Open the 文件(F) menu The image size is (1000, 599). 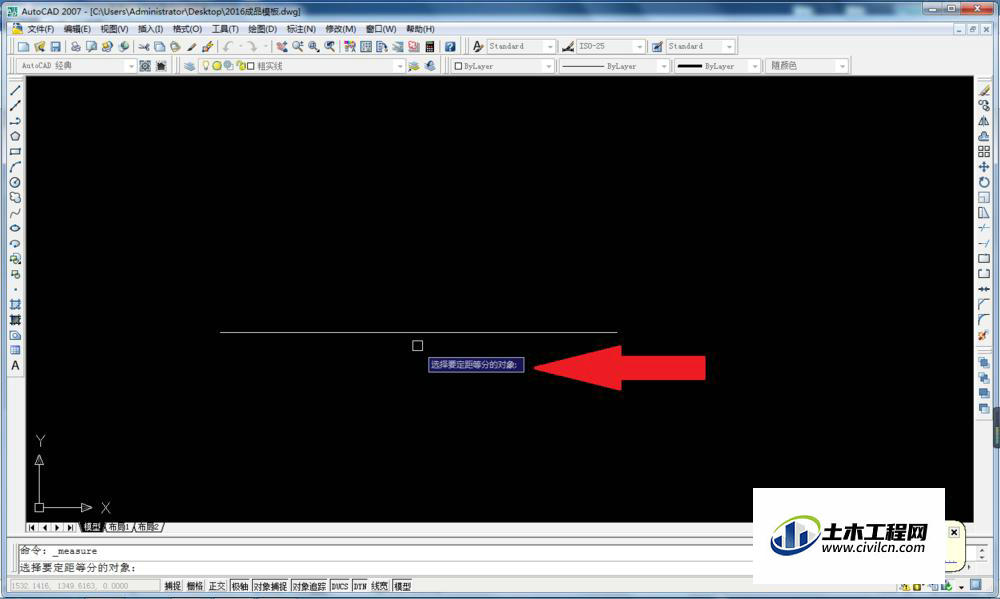click(x=40, y=29)
